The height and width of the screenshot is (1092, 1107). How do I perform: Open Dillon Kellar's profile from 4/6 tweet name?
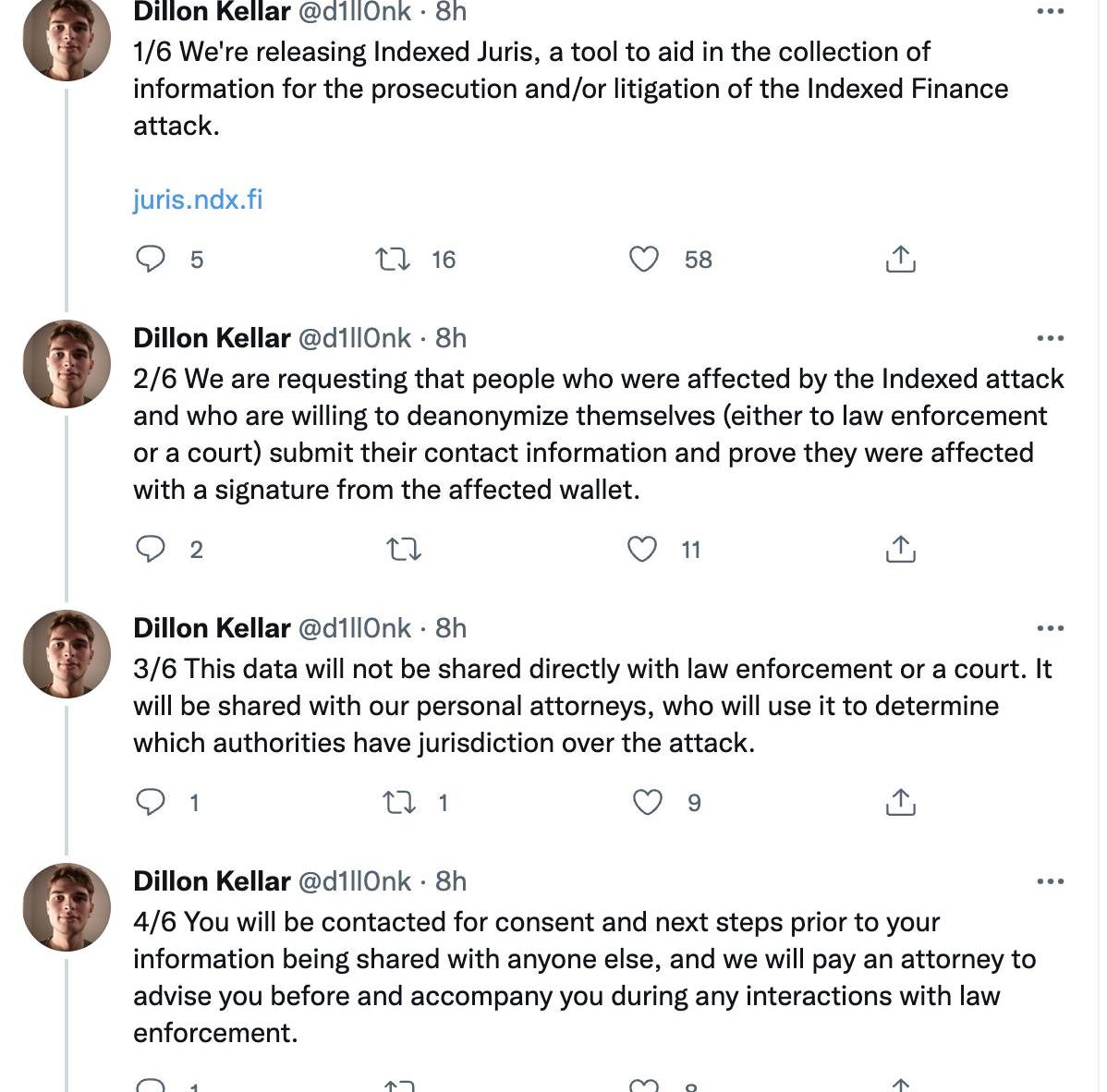click(212, 881)
